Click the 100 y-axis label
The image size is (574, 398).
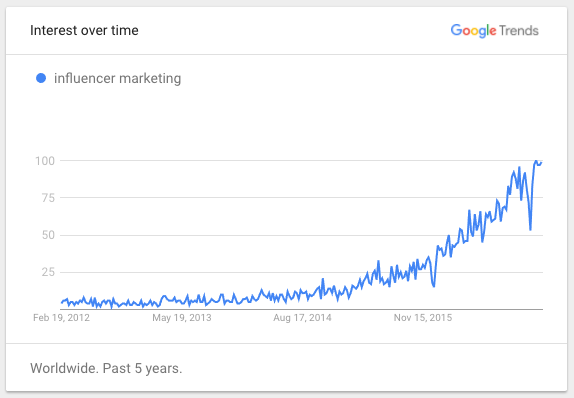pyautogui.click(x=45, y=161)
